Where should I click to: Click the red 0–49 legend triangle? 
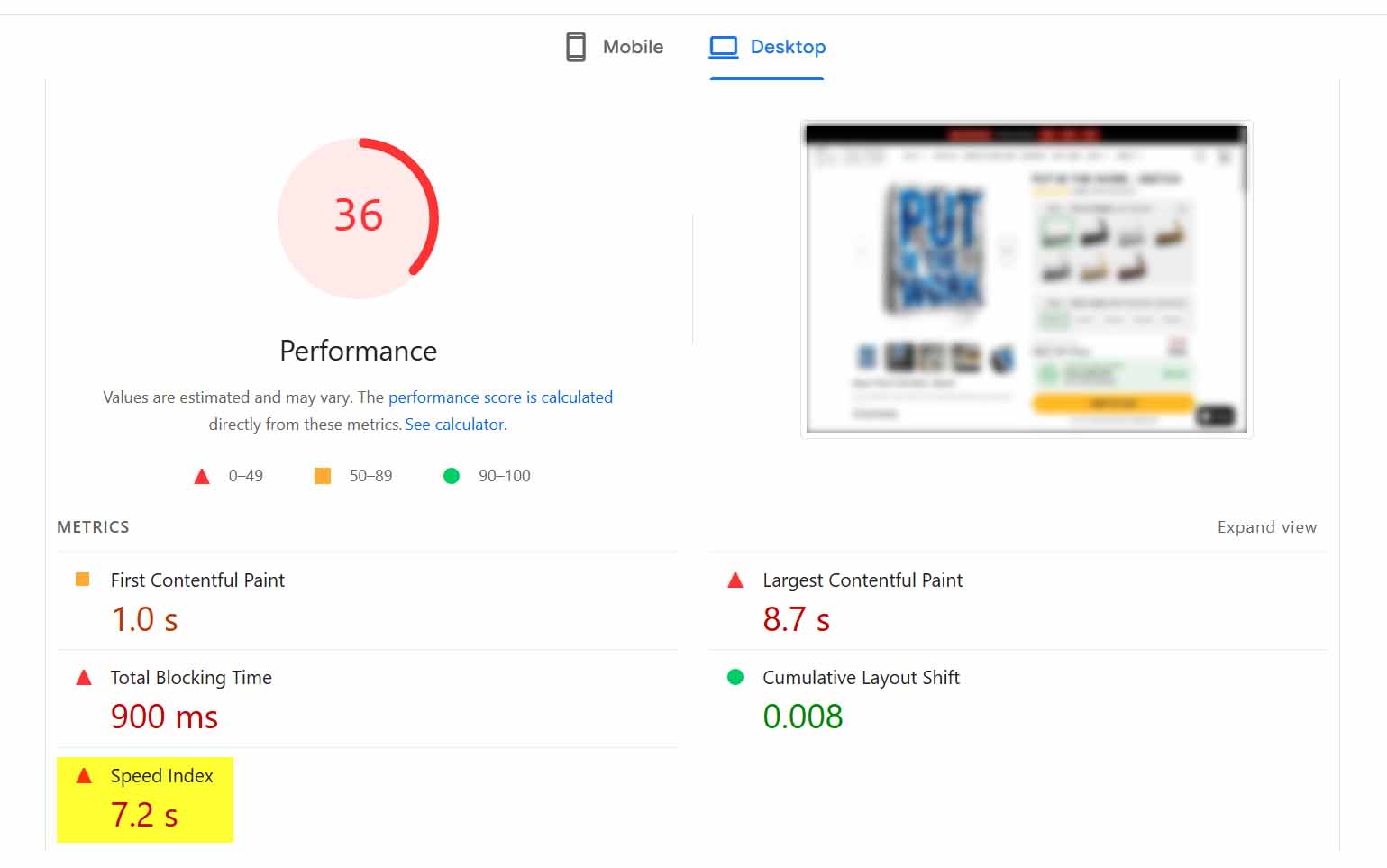(202, 476)
